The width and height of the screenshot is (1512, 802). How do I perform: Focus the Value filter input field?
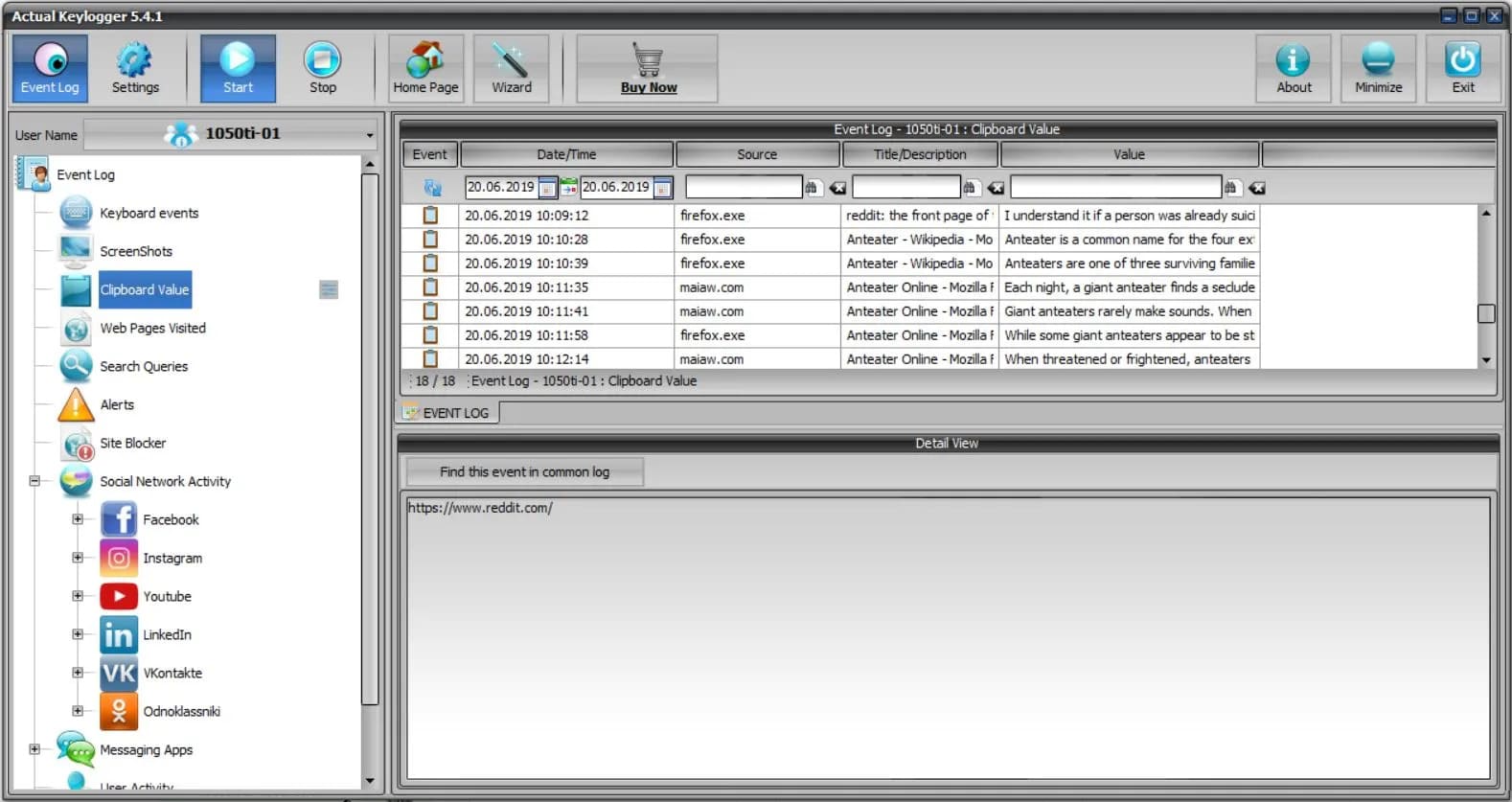coord(1116,187)
